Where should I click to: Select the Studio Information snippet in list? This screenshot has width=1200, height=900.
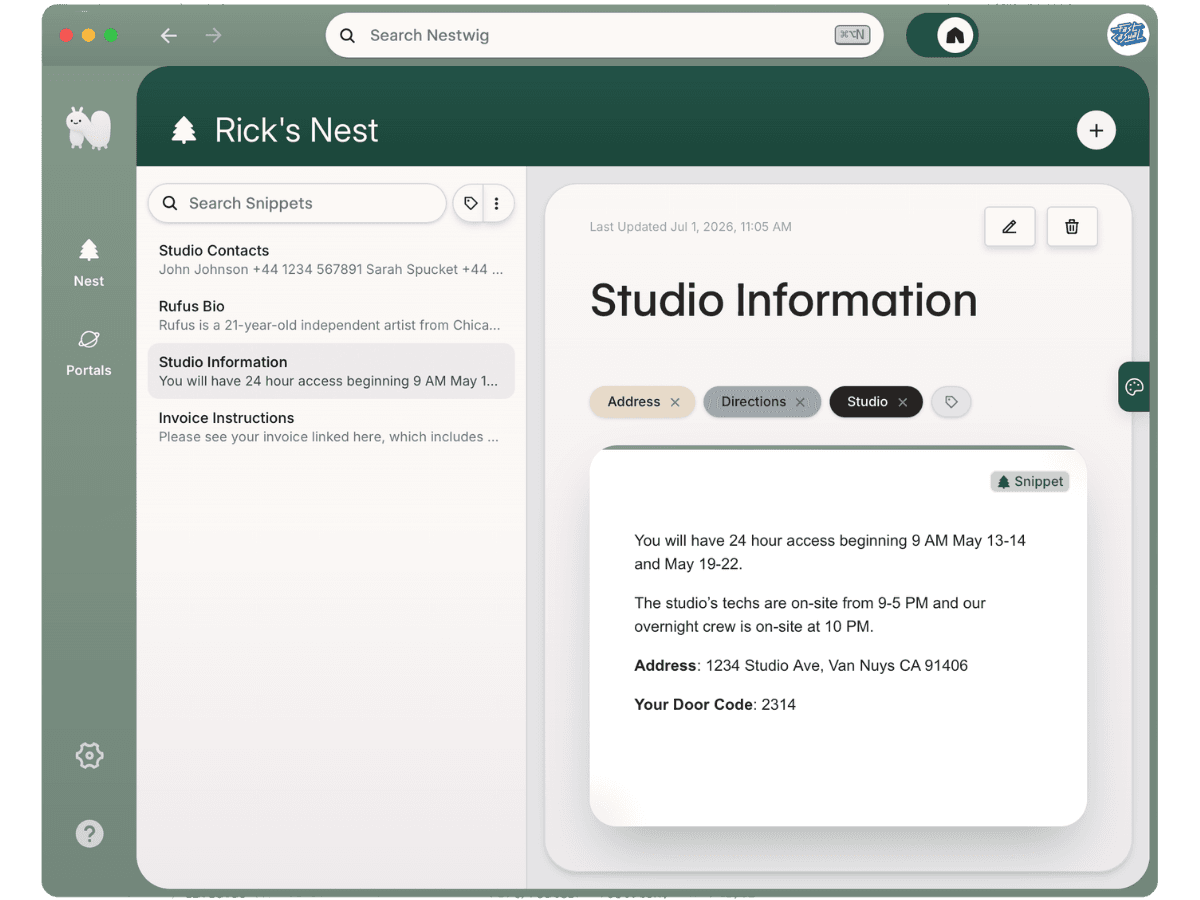[x=331, y=371]
